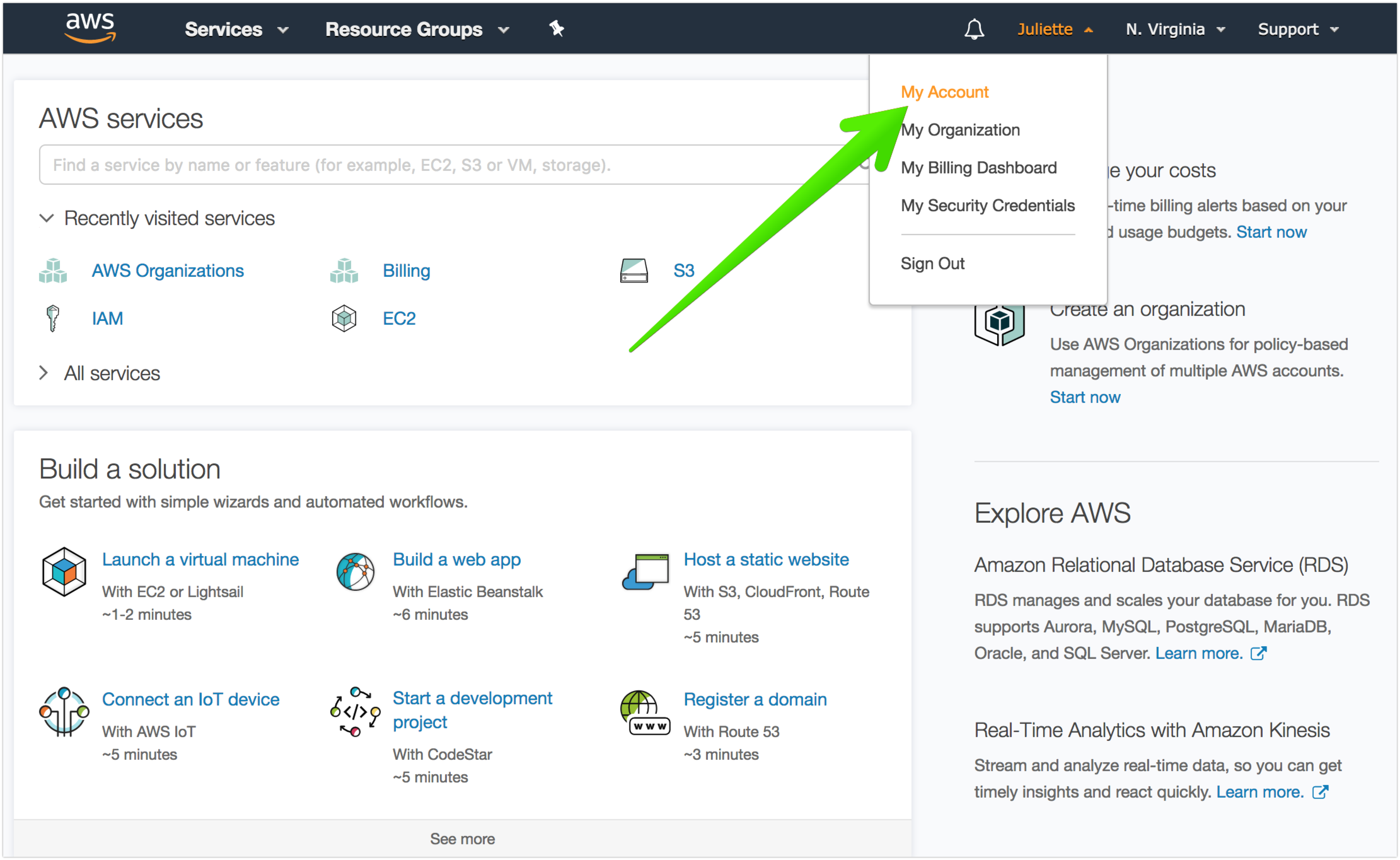
Task: Open the S3 service link
Action: click(684, 271)
